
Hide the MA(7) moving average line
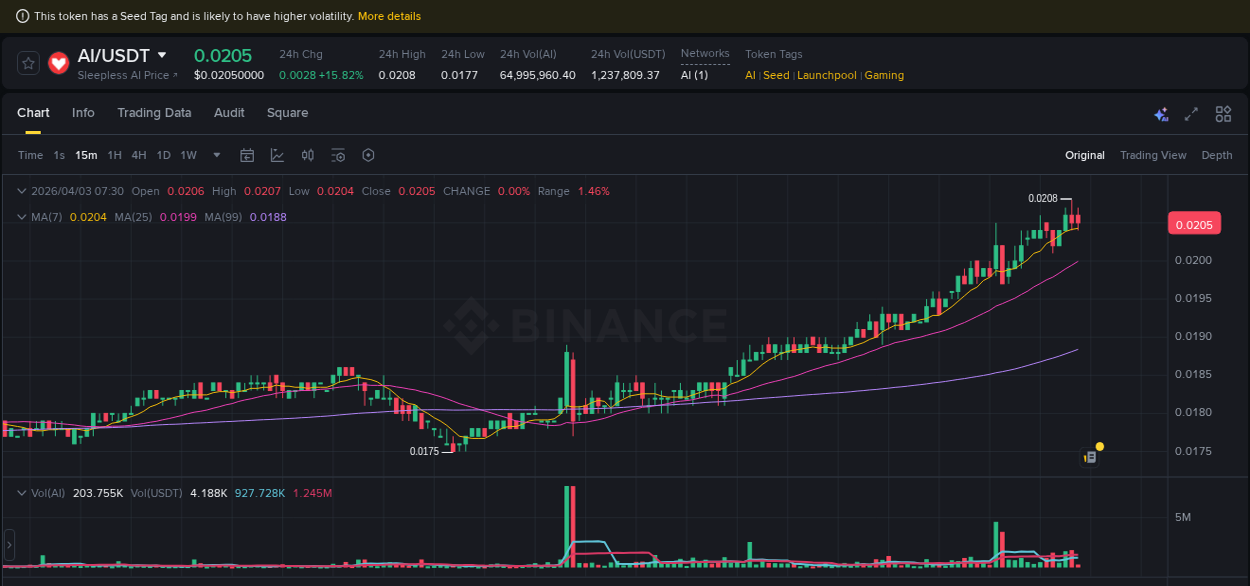pos(45,216)
